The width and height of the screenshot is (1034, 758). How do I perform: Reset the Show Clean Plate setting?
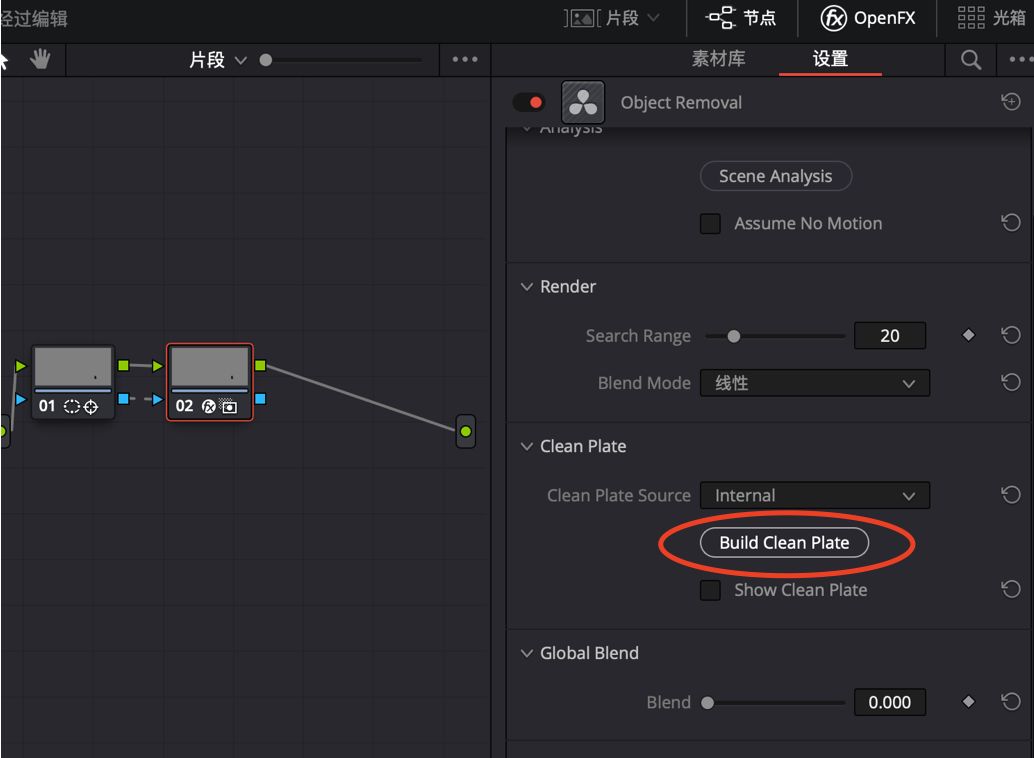click(1010, 589)
